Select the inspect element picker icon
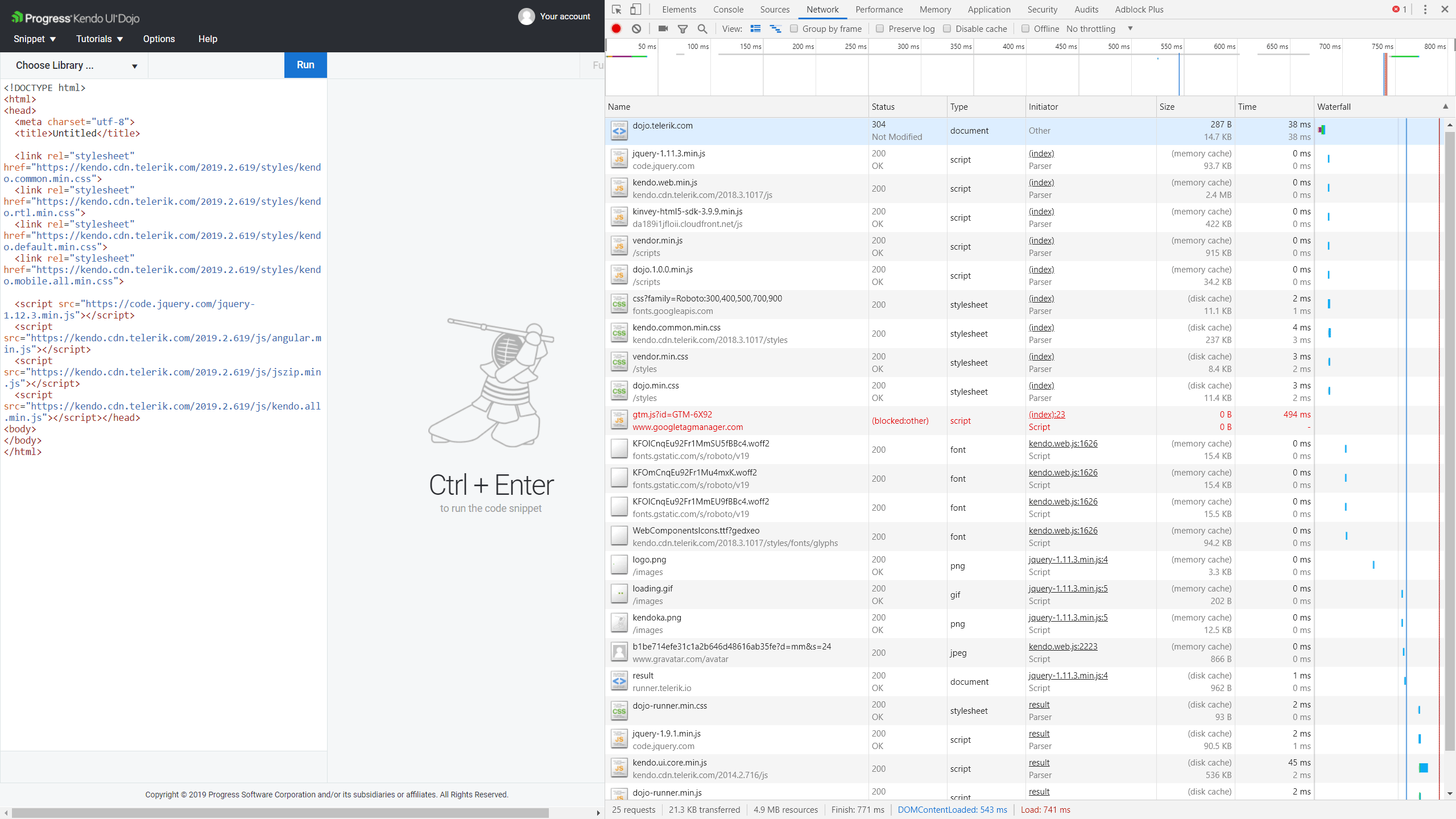The image size is (1456, 819). [617, 9]
